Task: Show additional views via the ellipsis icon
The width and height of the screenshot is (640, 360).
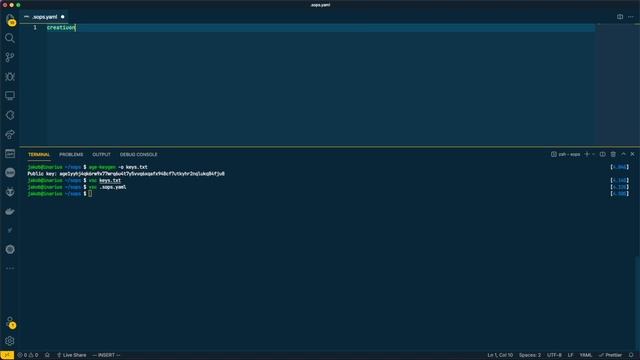Action: tap(10, 269)
